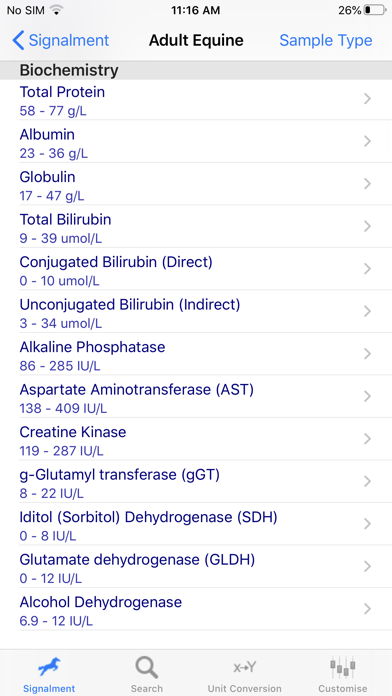Open Alcohol Dehydrogenase chevron
392x696 pixels.
point(367,609)
